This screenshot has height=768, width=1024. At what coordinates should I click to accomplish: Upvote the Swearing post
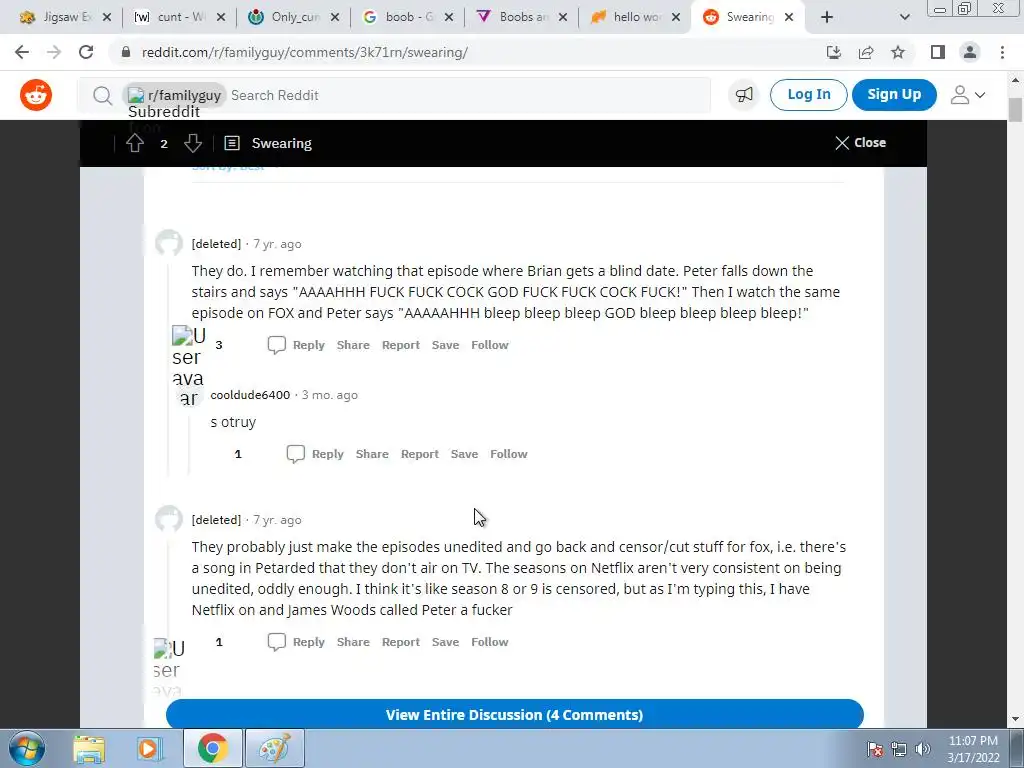135,143
